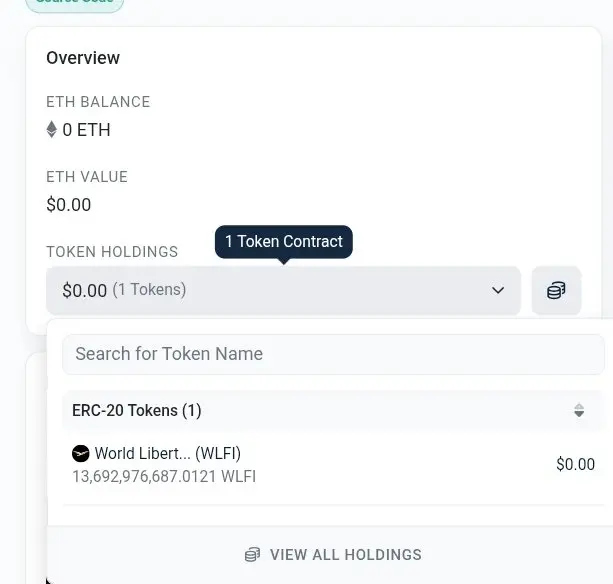
Task: Click the ETH VALUE $0.00 amount
Action: click(x=69, y=205)
